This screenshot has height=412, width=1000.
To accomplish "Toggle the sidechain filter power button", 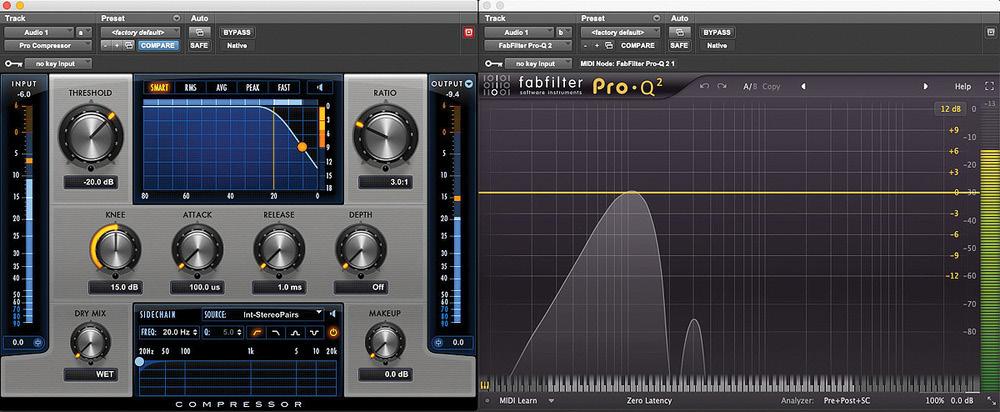I will (x=333, y=332).
